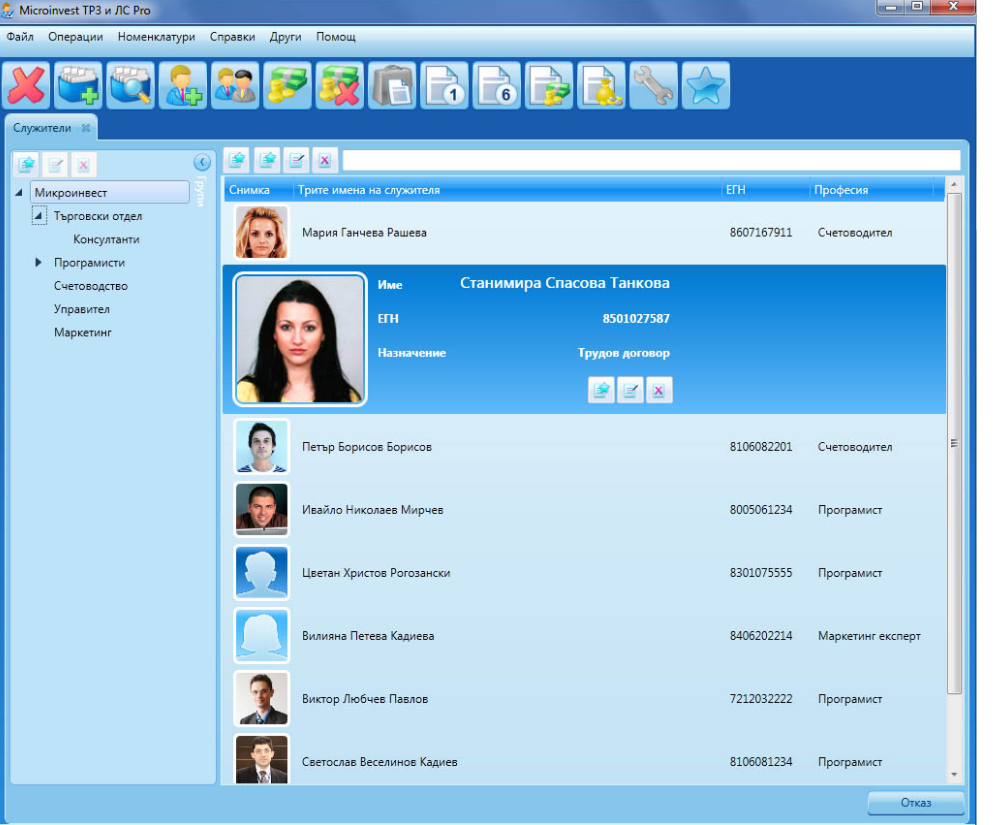Click edit icon under Станимира's selected card
999x825 pixels.
[x=630, y=390]
